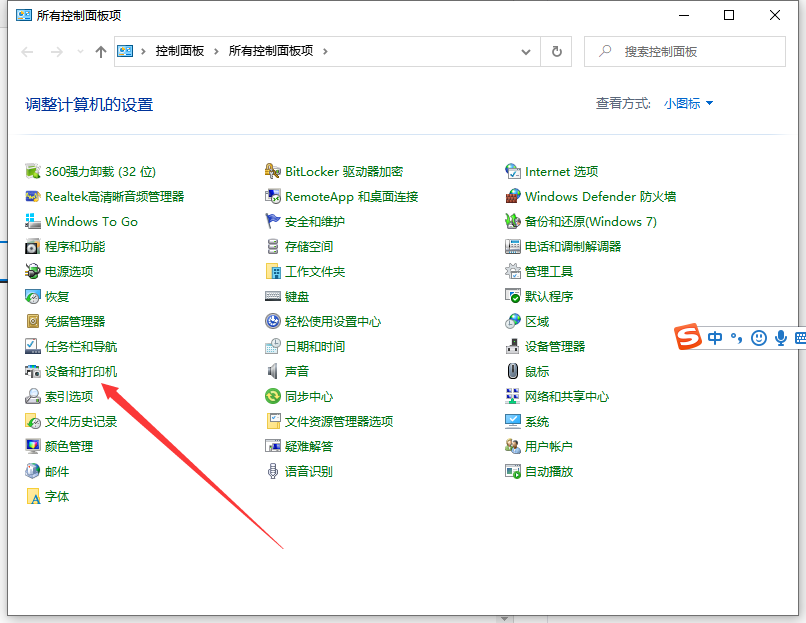This screenshot has height=623, width=806.
Task: Open Windows Defender 防火墙 icon
Action: click(513, 197)
